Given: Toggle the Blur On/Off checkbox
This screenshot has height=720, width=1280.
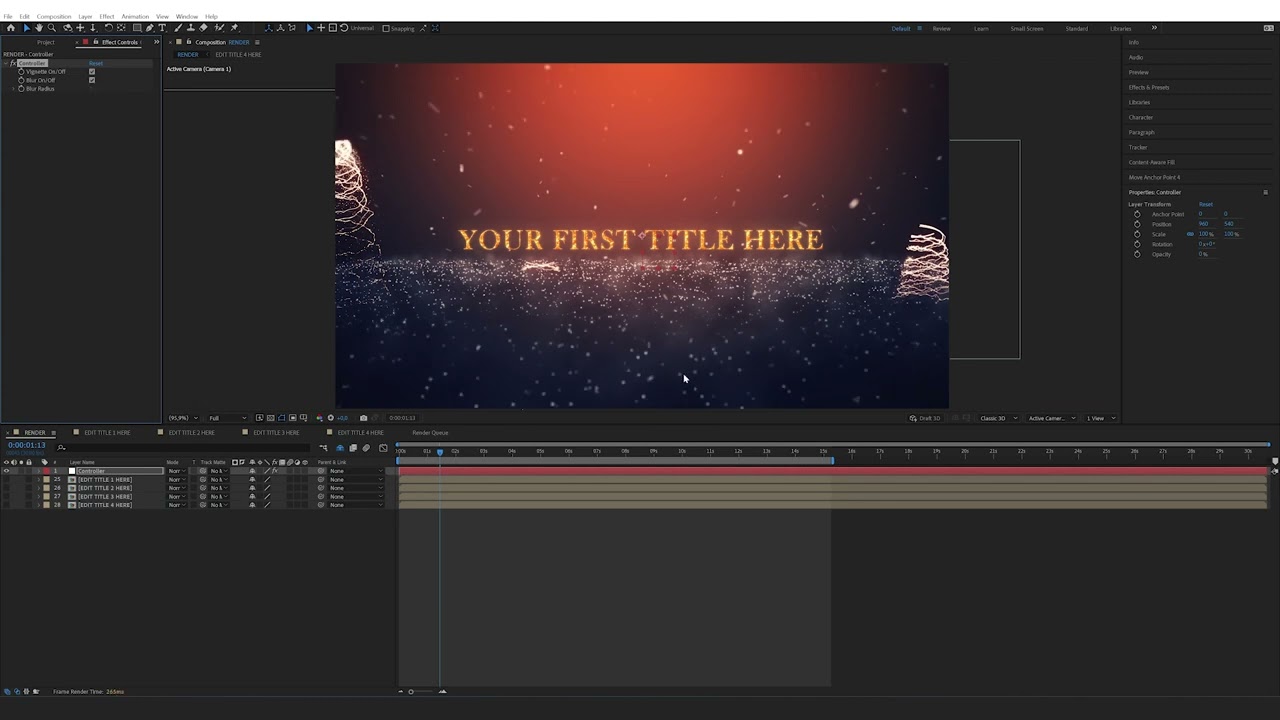Looking at the screenshot, I should point(92,80).
